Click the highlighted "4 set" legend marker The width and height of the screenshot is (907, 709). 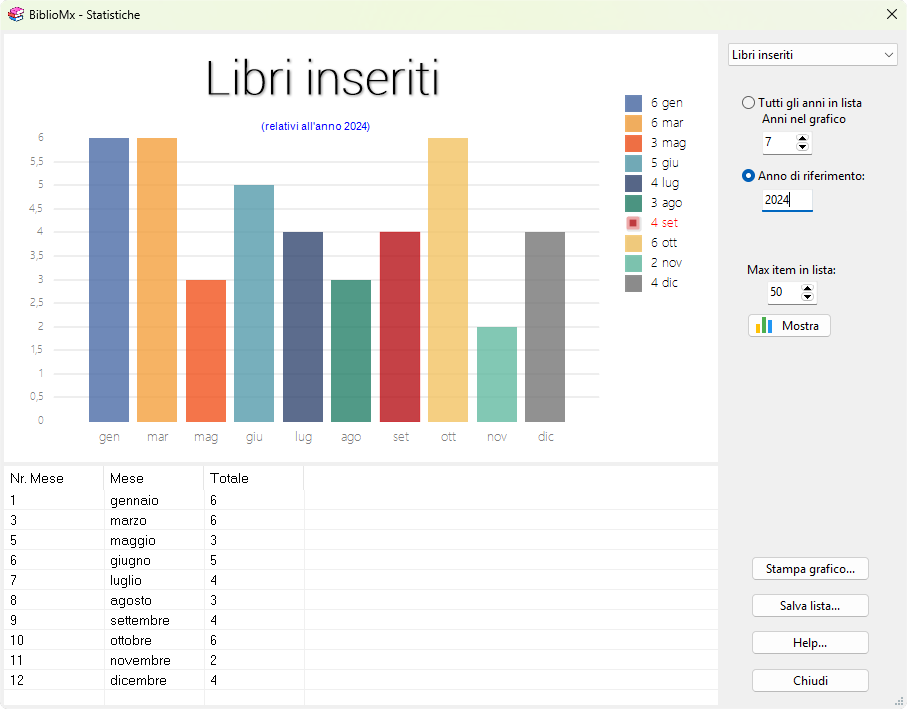pos(634,223)
